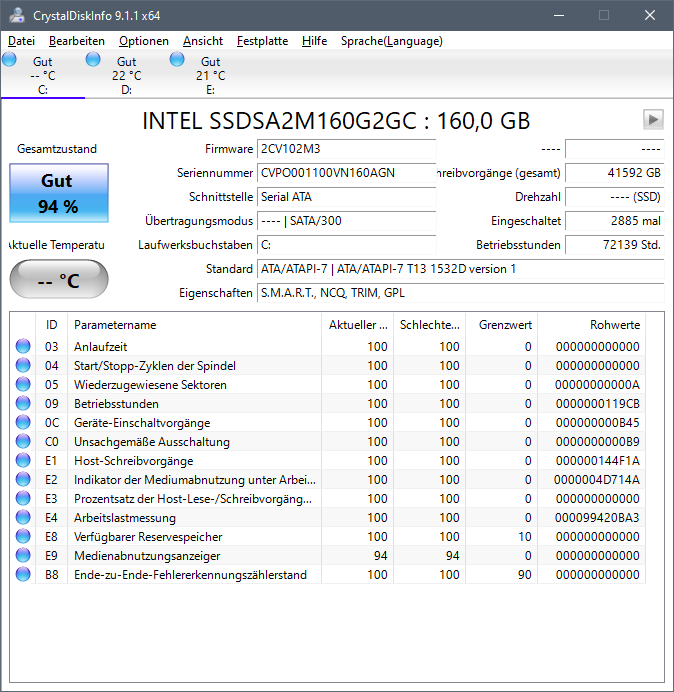Click the status orb of row 0C Geräte-Einschaltvorgänge

click(x=23, y=422)
